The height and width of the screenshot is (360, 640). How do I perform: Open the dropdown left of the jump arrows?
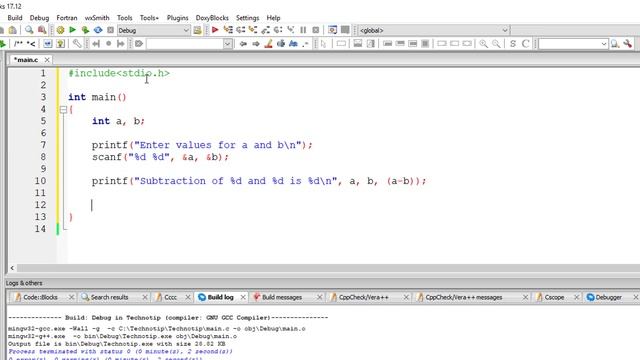click(x=228, y=44)
